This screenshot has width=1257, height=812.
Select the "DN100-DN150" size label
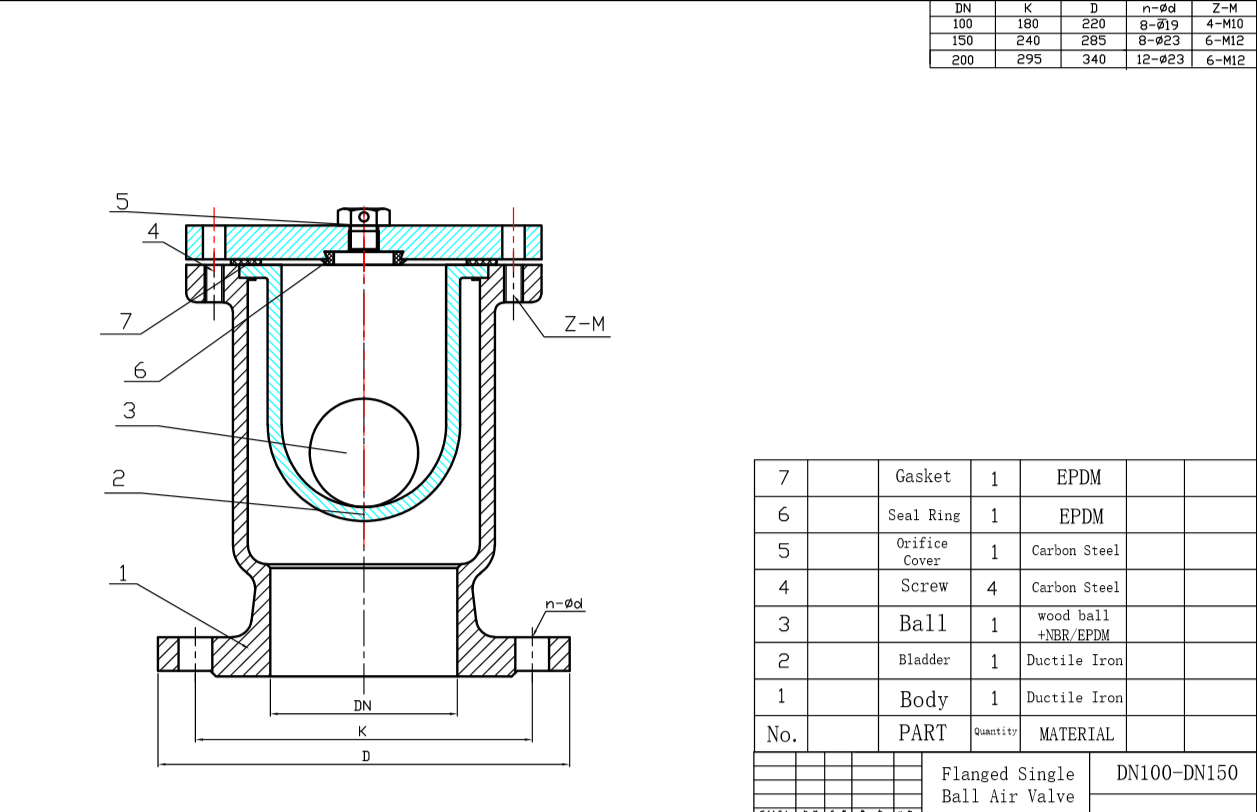point(1177,773)
